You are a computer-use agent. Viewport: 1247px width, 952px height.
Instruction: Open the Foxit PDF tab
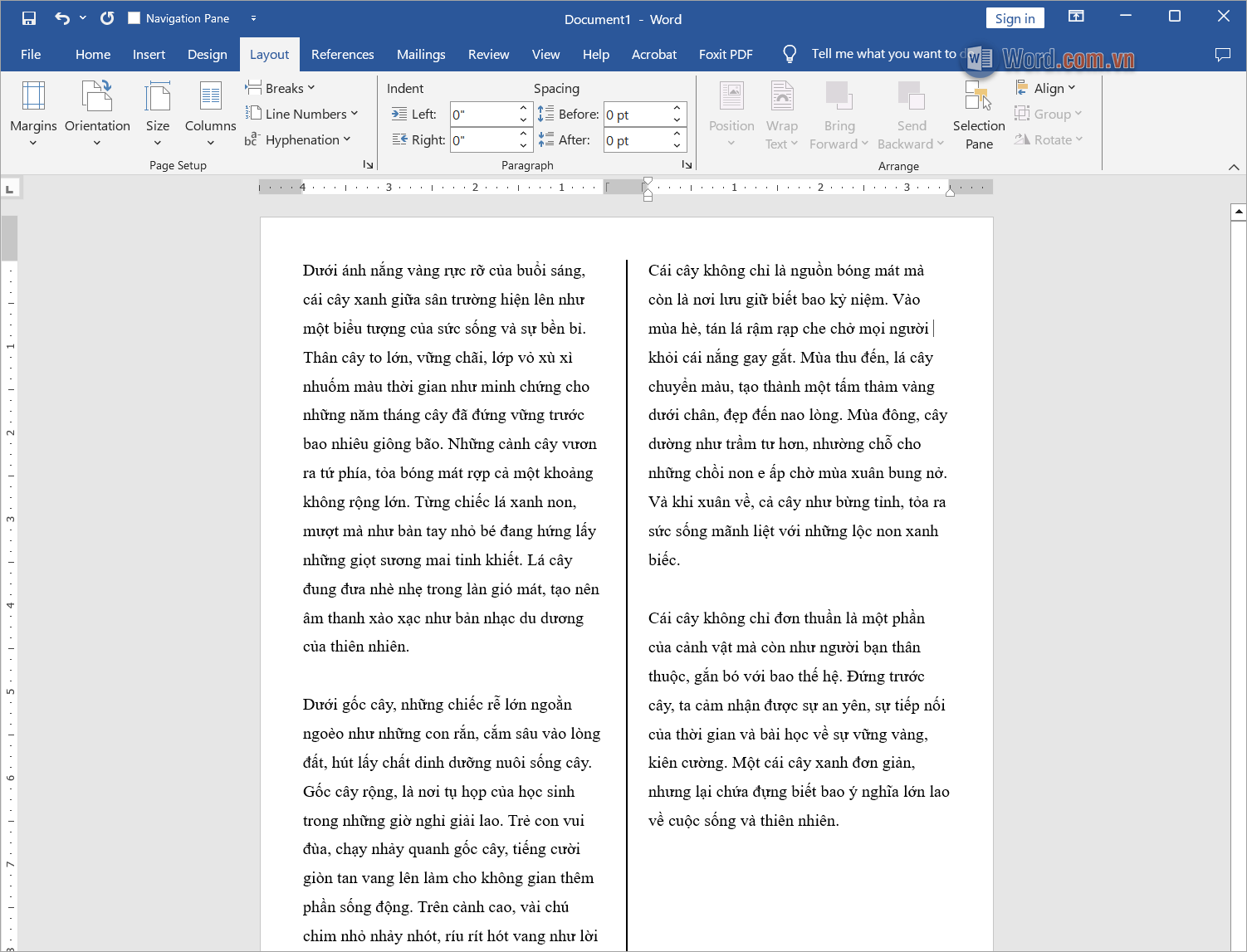pos(726,54)
